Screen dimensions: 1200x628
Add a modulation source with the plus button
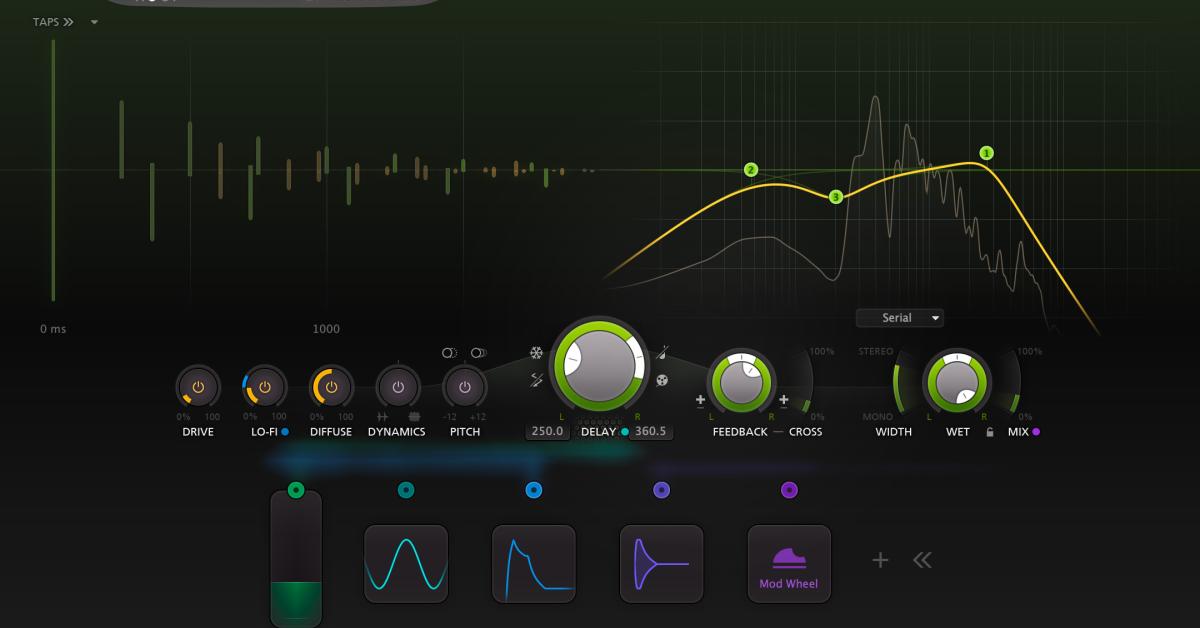coord(878,561)
